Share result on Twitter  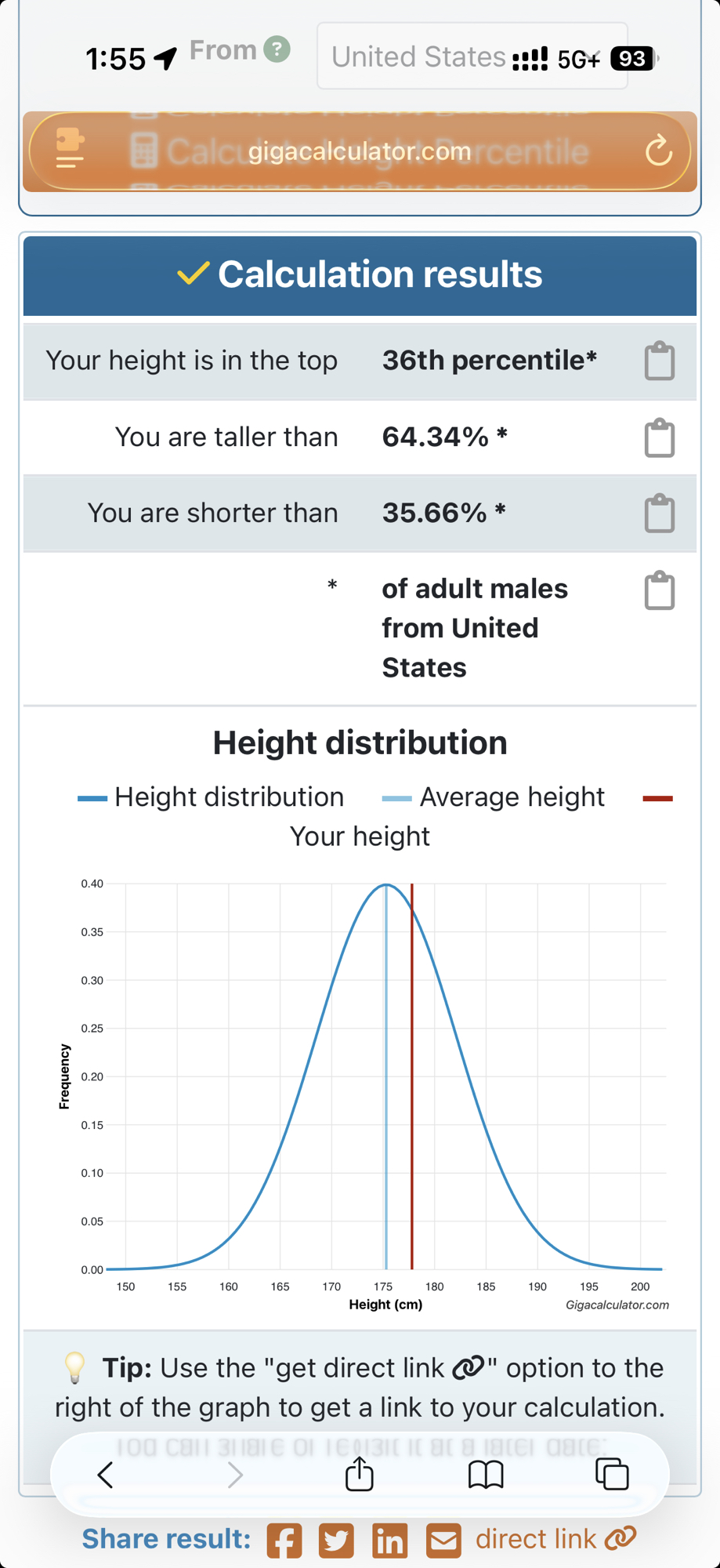[x=336, y=1541]
